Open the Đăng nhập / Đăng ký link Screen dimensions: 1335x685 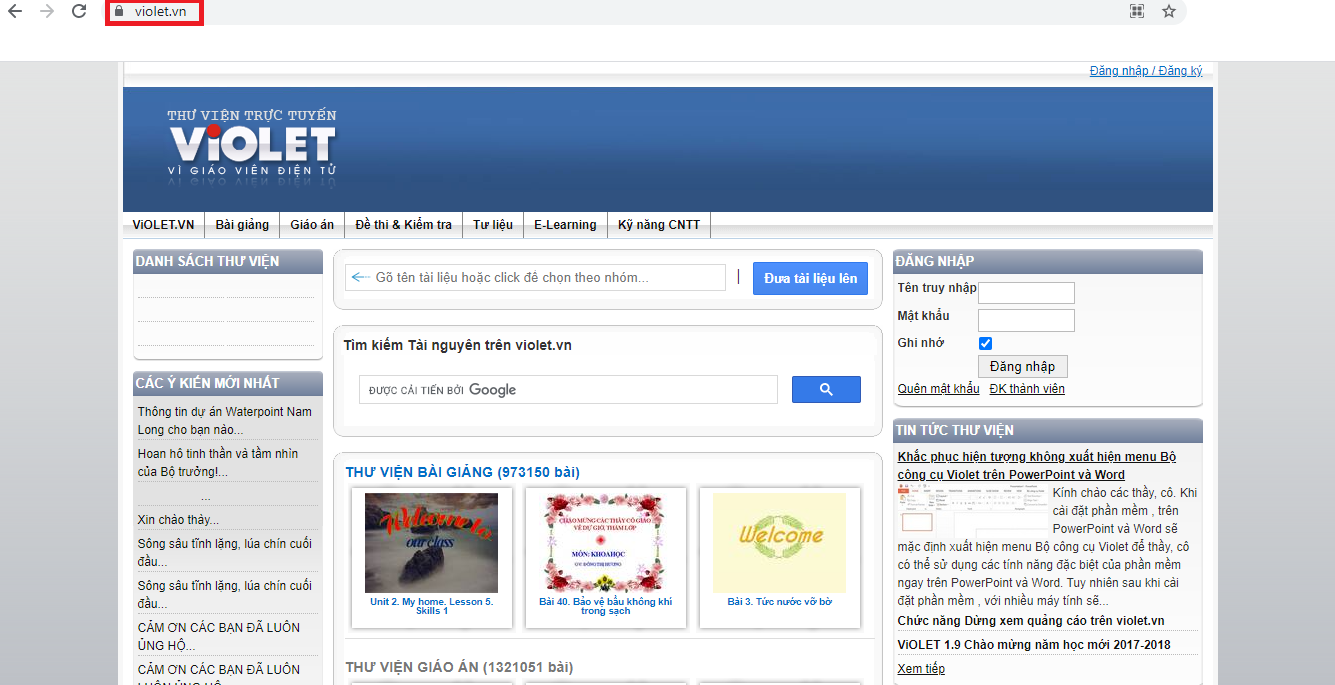1146,71
